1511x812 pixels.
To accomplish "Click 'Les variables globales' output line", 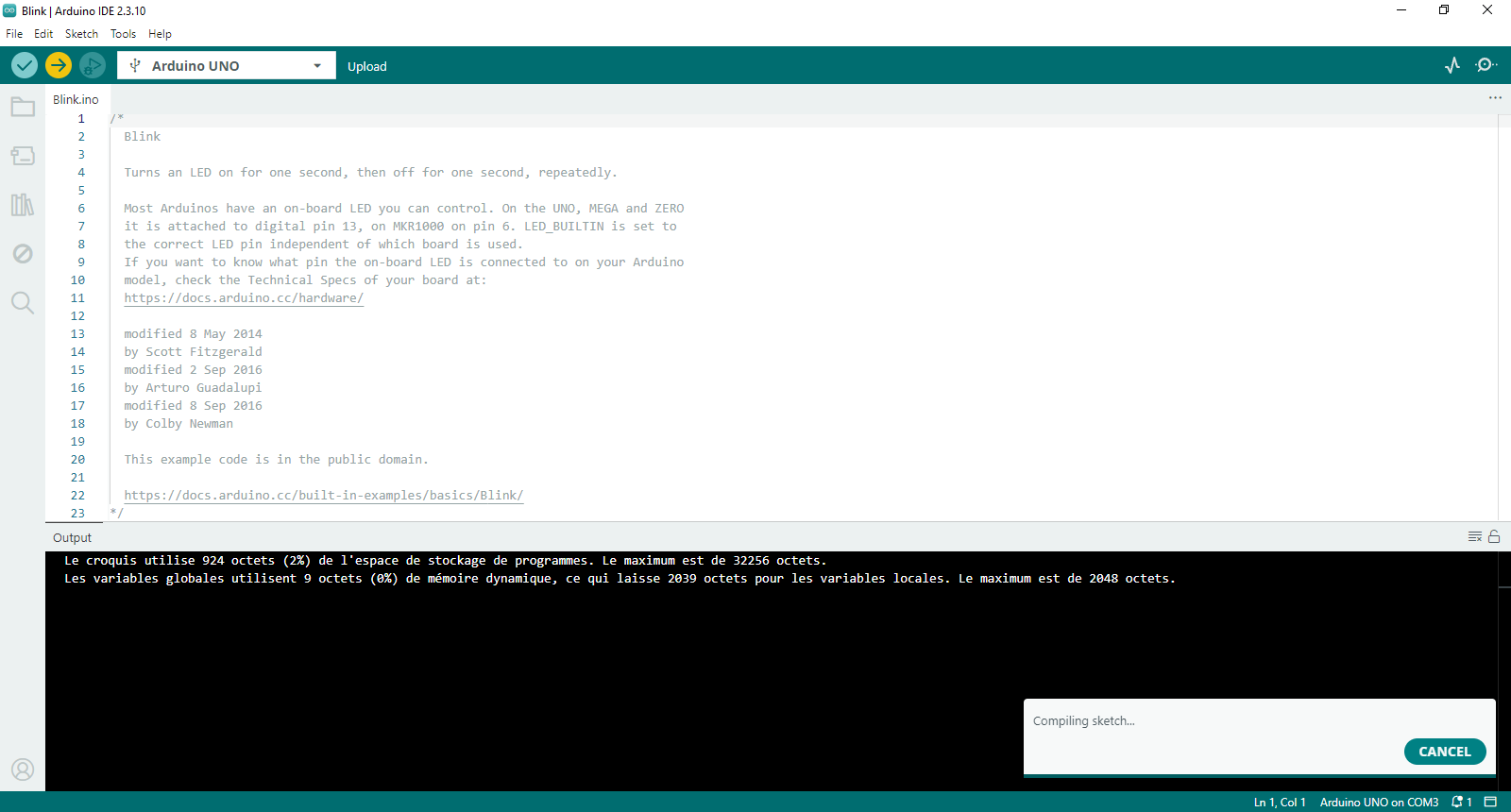I will (620, 578).
